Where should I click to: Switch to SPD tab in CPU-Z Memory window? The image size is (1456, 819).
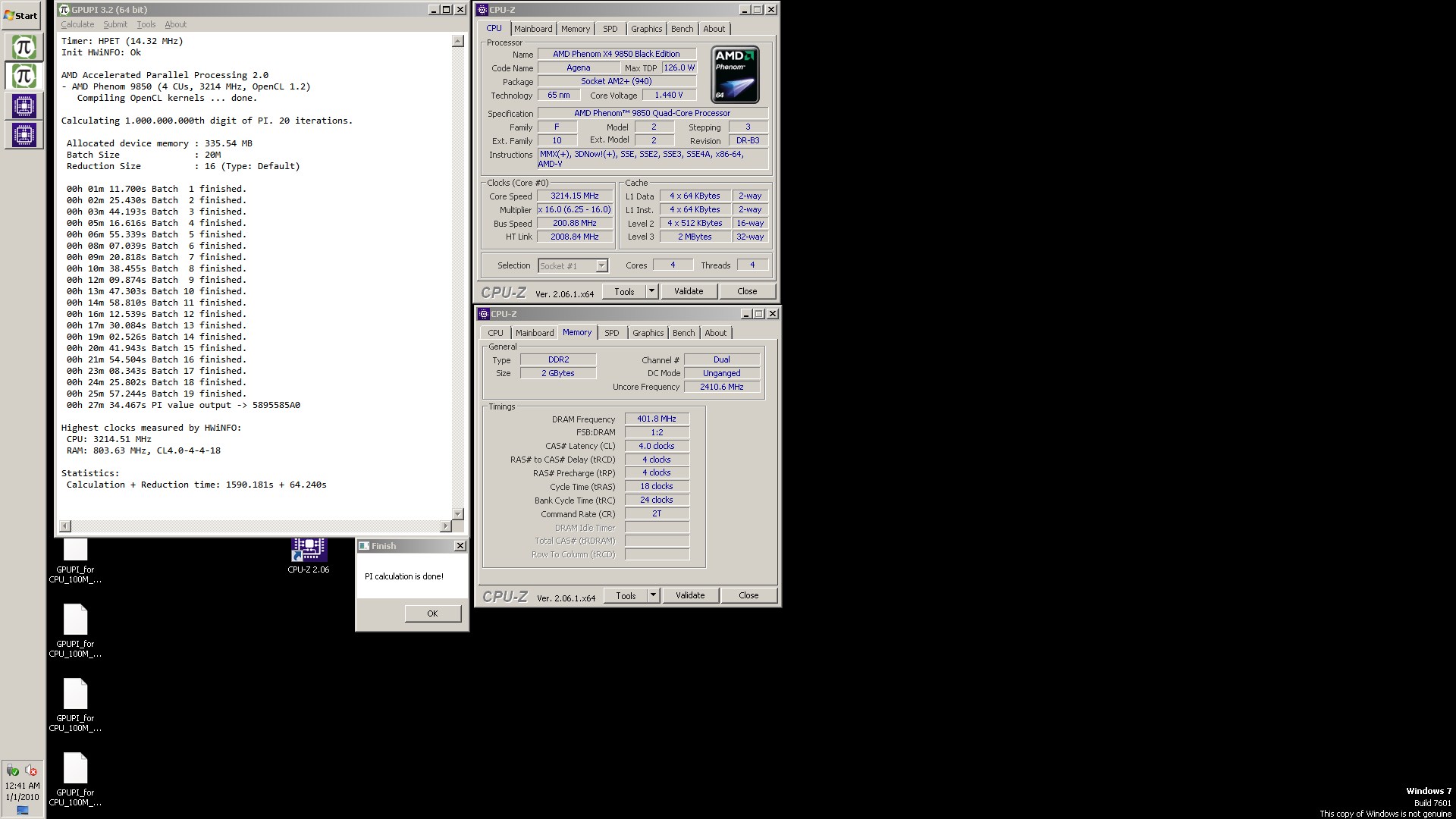612,333
